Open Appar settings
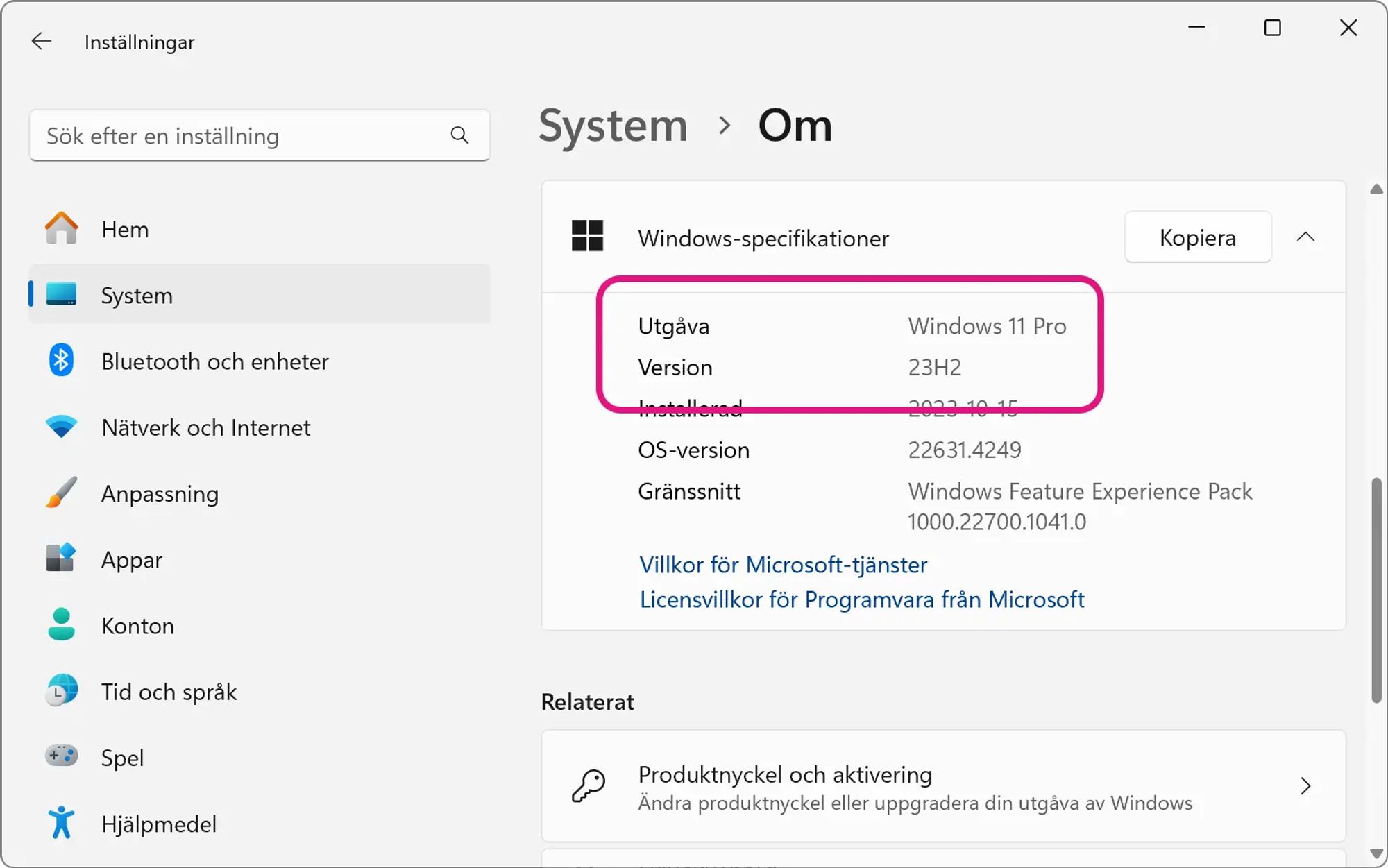1388x868 pixels. click(x=259, y=559)
